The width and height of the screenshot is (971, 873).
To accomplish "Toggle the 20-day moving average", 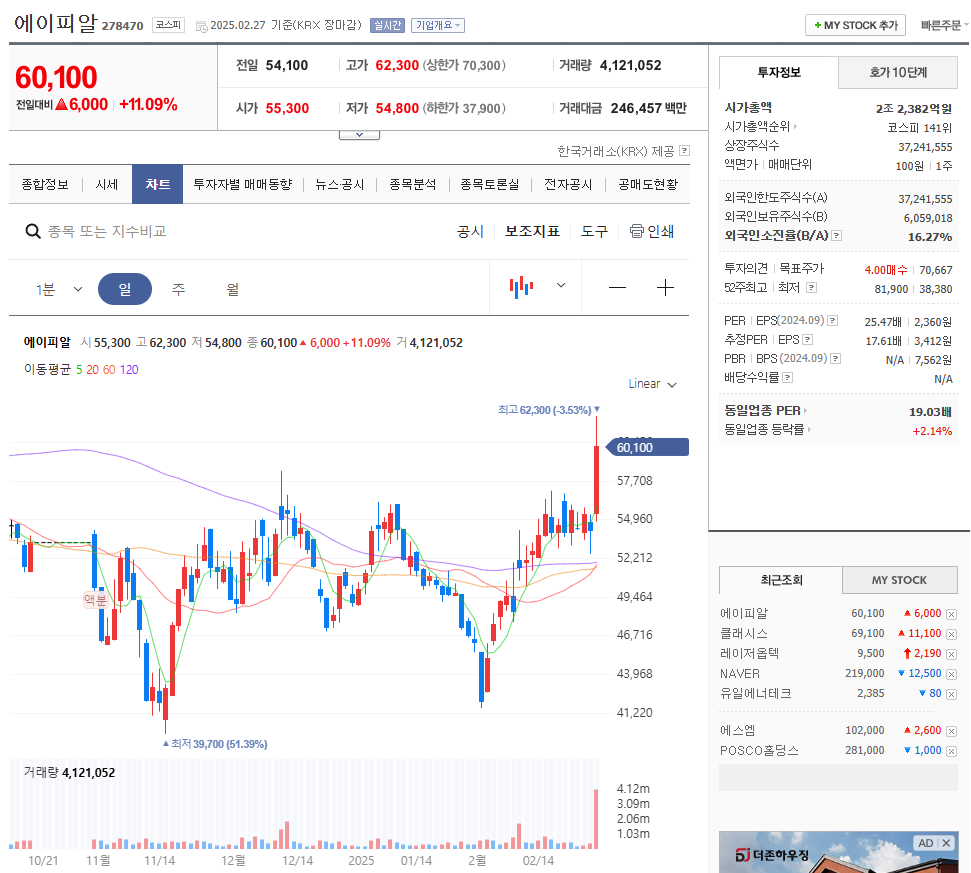I will [x=92, y=370].
